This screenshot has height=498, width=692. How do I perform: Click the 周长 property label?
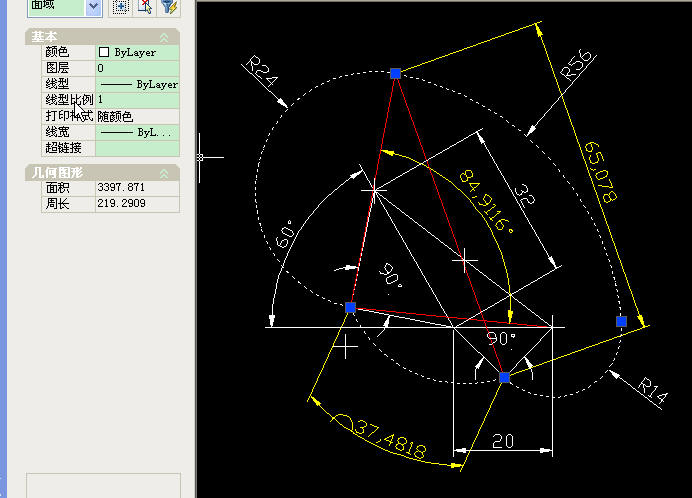(57, 204)
